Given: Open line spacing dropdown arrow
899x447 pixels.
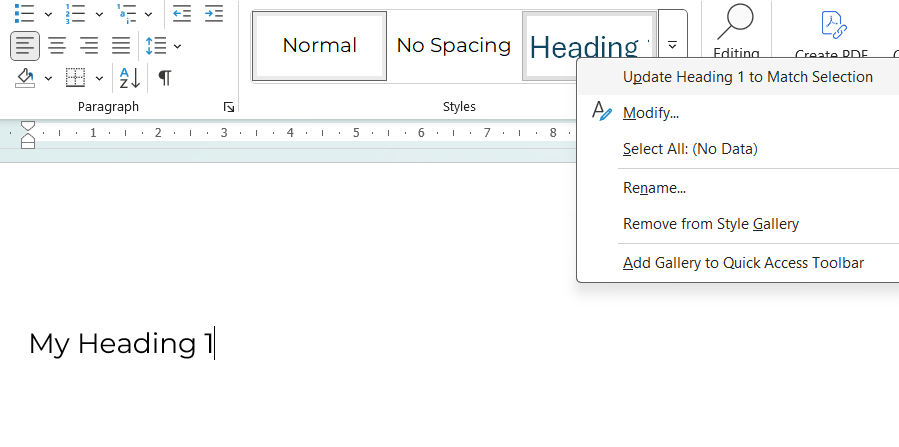Looking at the screenshot, I should coord(177,46).
